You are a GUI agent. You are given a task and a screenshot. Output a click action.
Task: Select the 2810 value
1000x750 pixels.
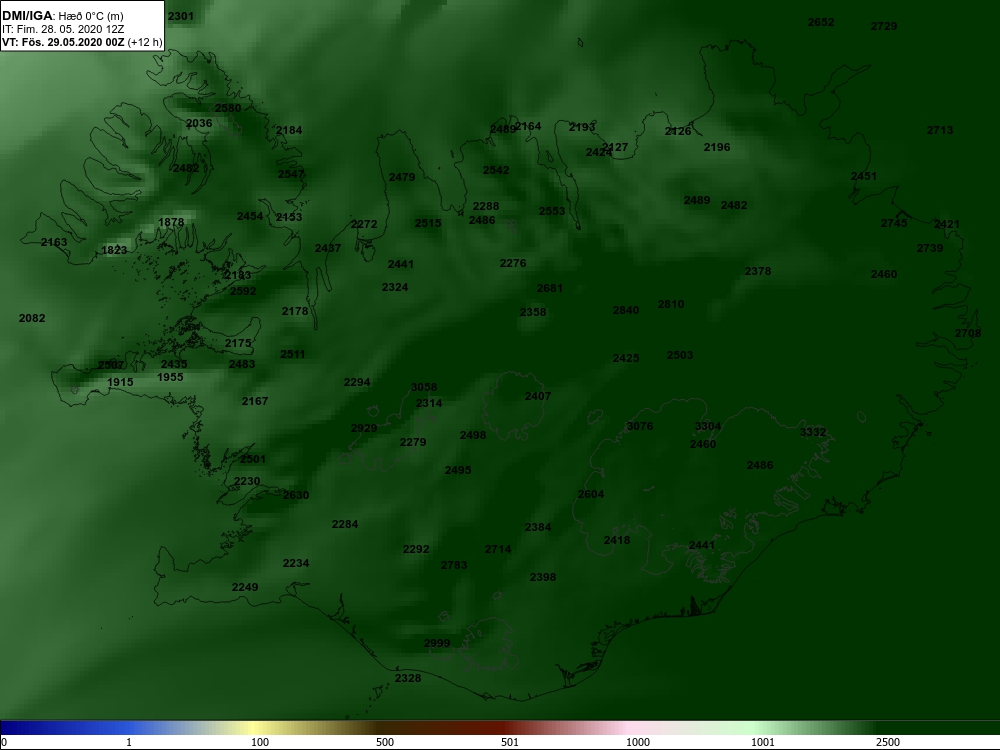tap(671, 304)
